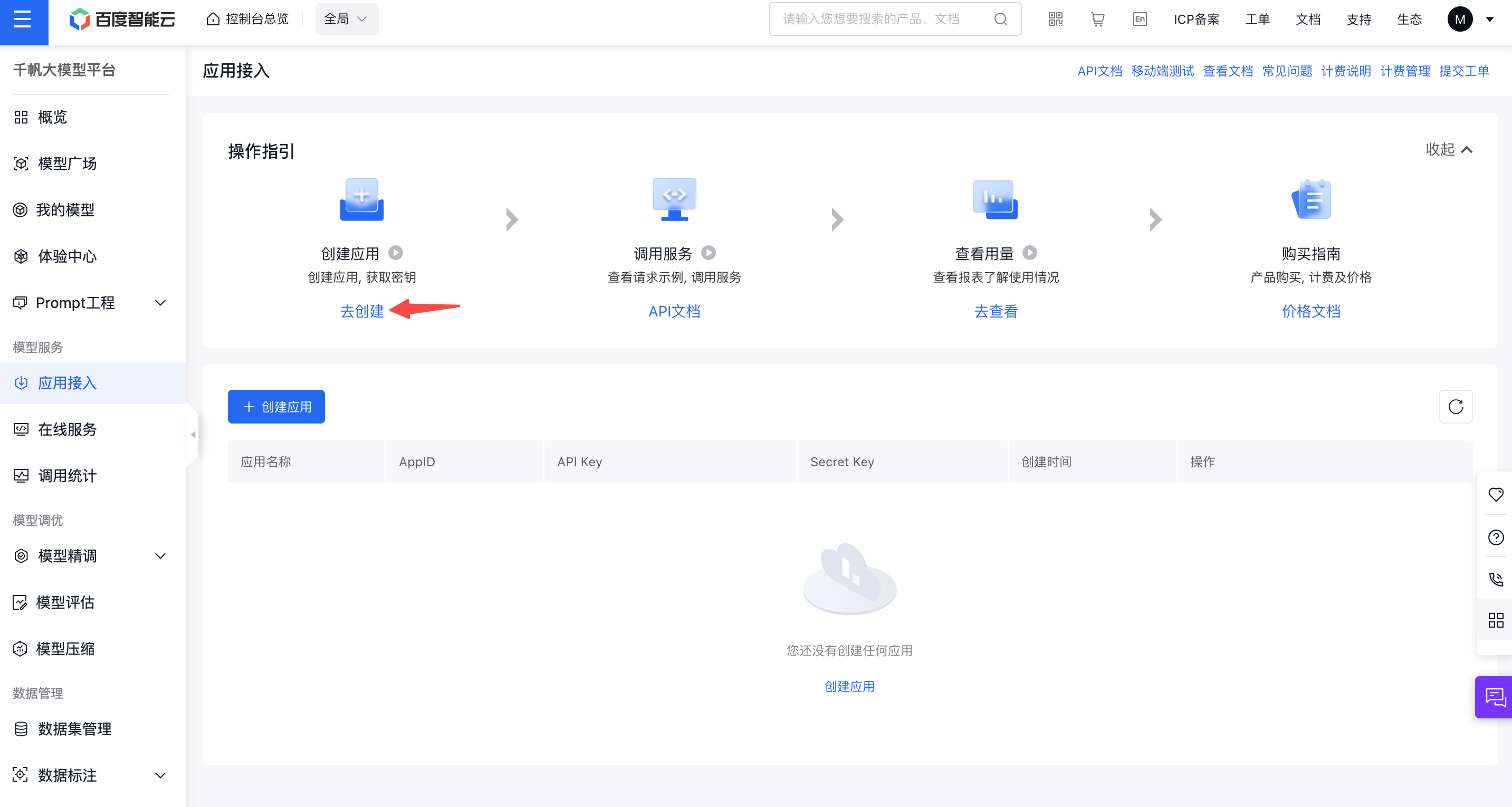Open 在线服务 in the sidebar

click(67, 430)
